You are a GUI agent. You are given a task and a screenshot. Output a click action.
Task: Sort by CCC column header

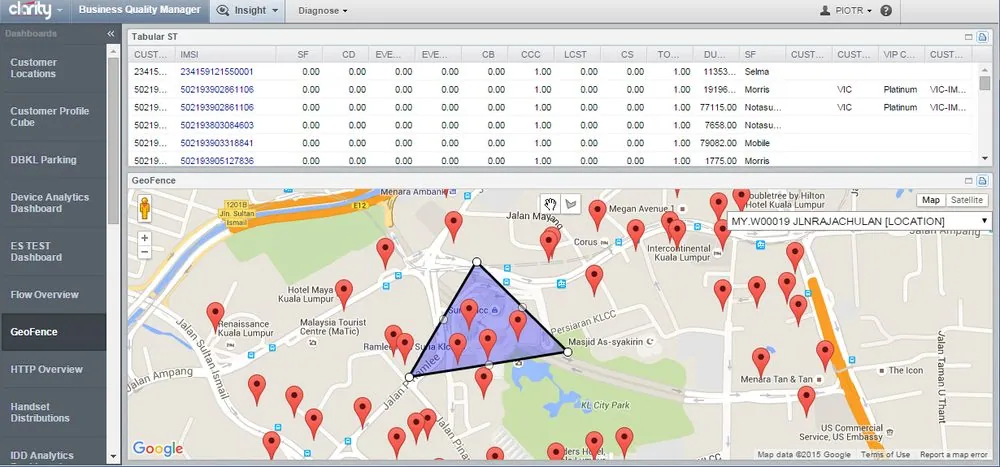point(532,55)
